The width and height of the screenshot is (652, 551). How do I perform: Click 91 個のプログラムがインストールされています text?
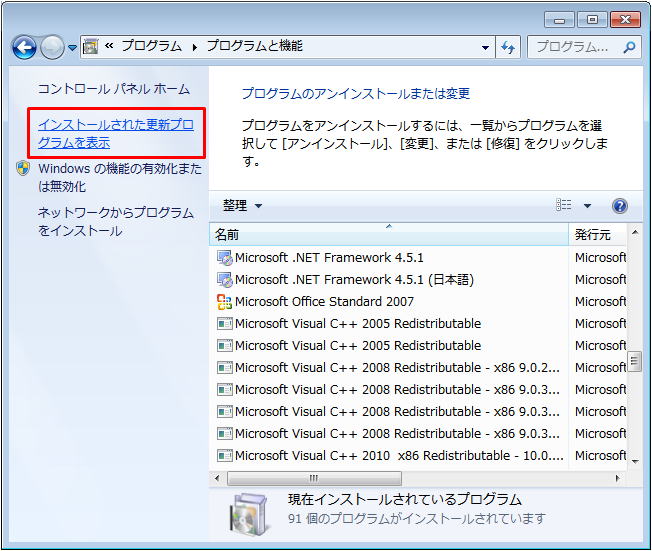click(x=417, y=519)
